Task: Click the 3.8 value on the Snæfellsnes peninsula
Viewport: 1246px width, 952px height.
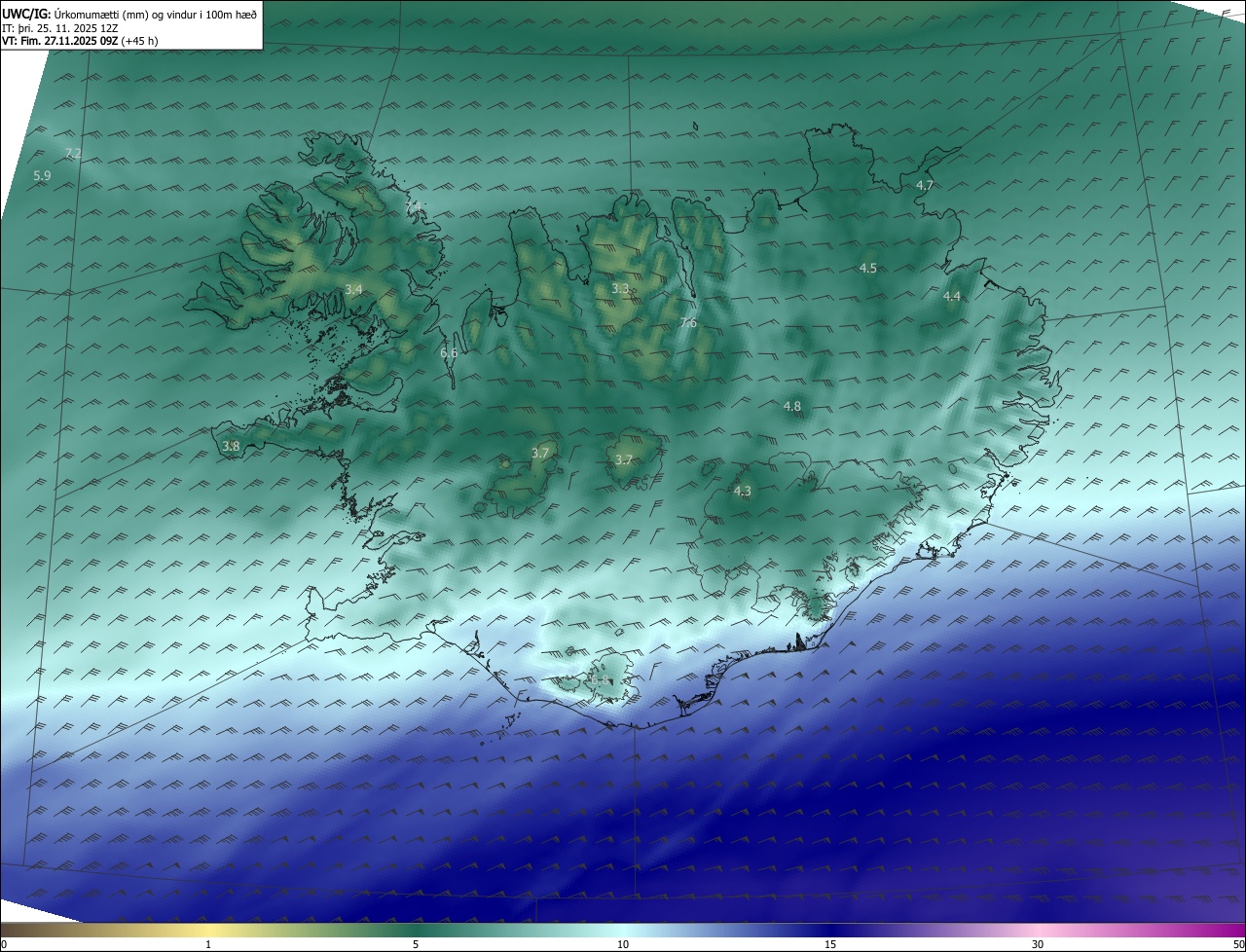Action: 231,447
